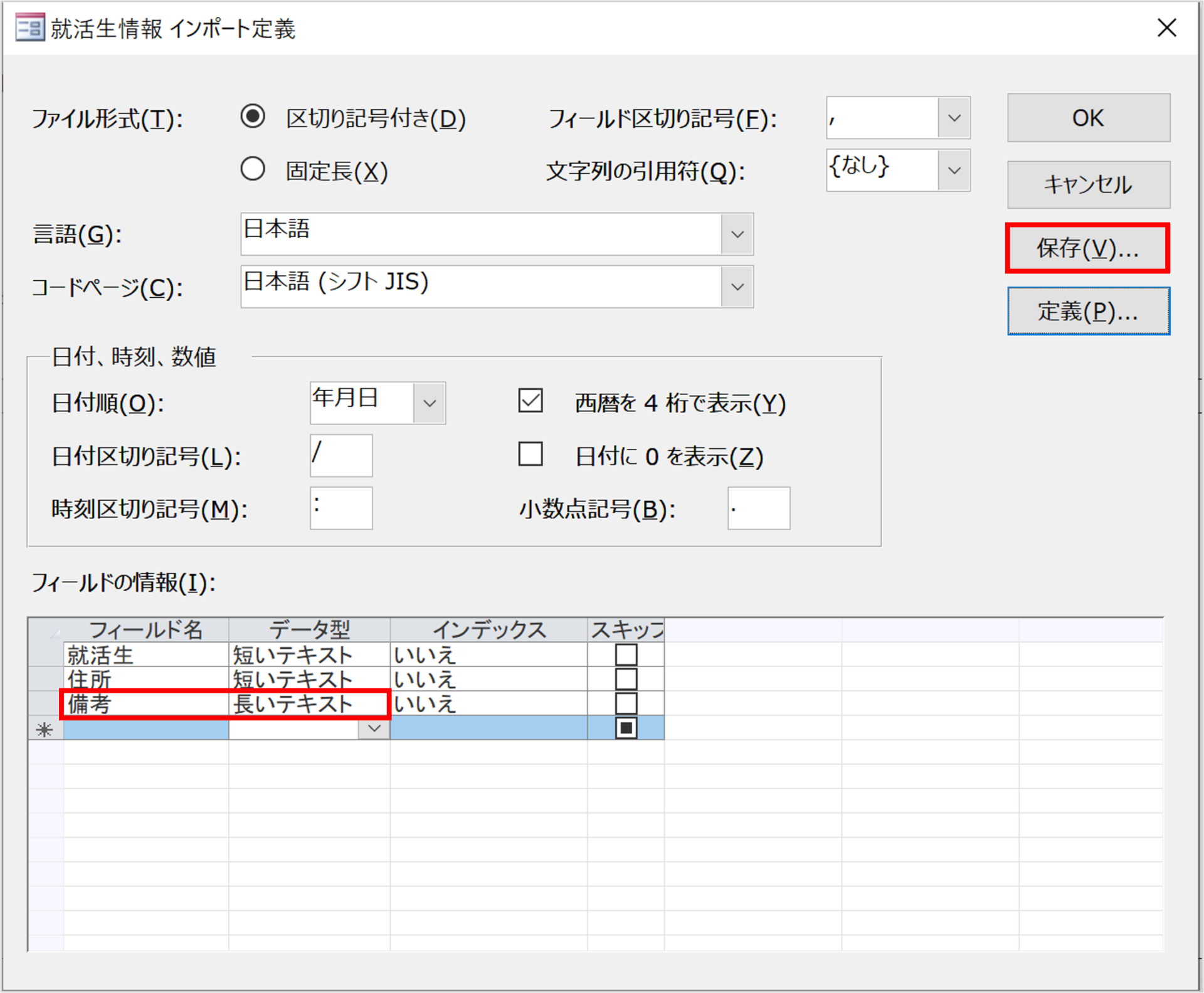Toggle the 西暦を4桁で表示 checkbox

[531, 401]
